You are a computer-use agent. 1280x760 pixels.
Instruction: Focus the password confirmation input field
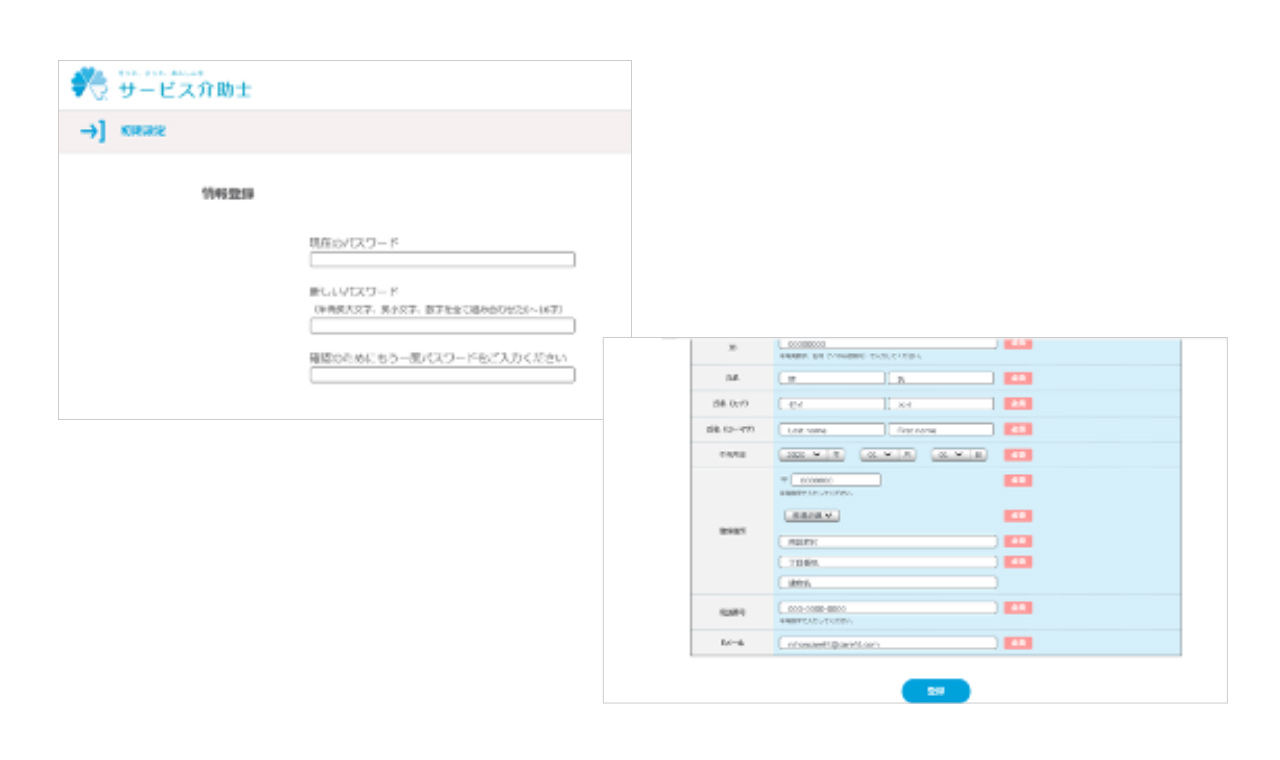[x=442, y=375]
